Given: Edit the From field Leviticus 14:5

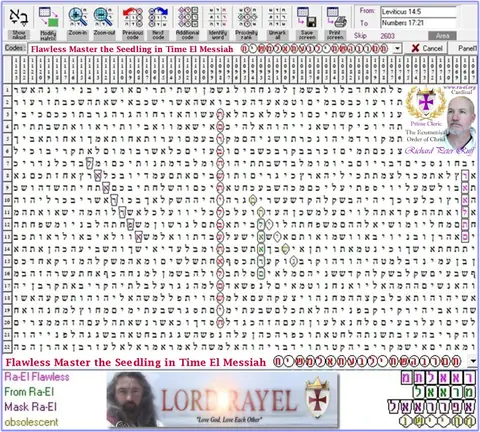Looking at the screenshot, I should tap(418, 12).
